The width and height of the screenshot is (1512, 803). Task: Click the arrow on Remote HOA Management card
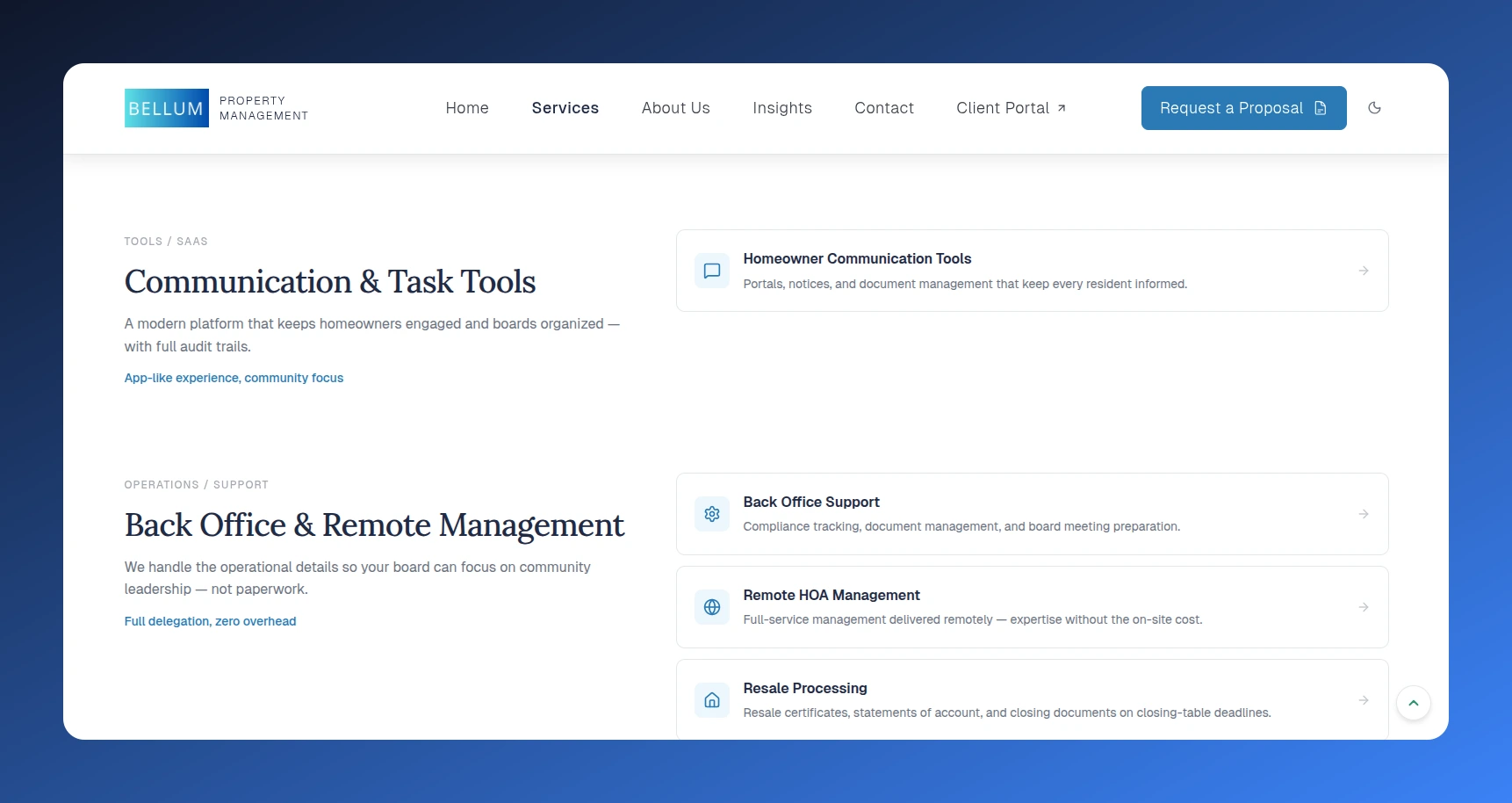click(1364, 607)
